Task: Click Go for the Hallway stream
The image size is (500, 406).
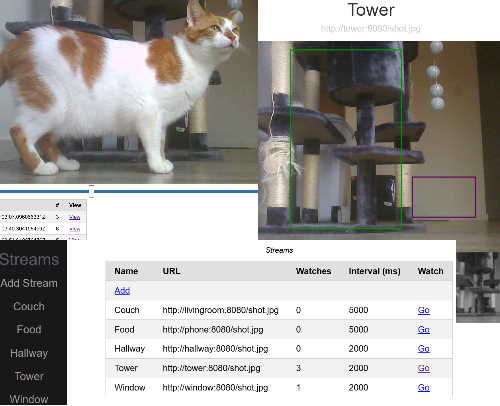Action: (x=424, y=349)
